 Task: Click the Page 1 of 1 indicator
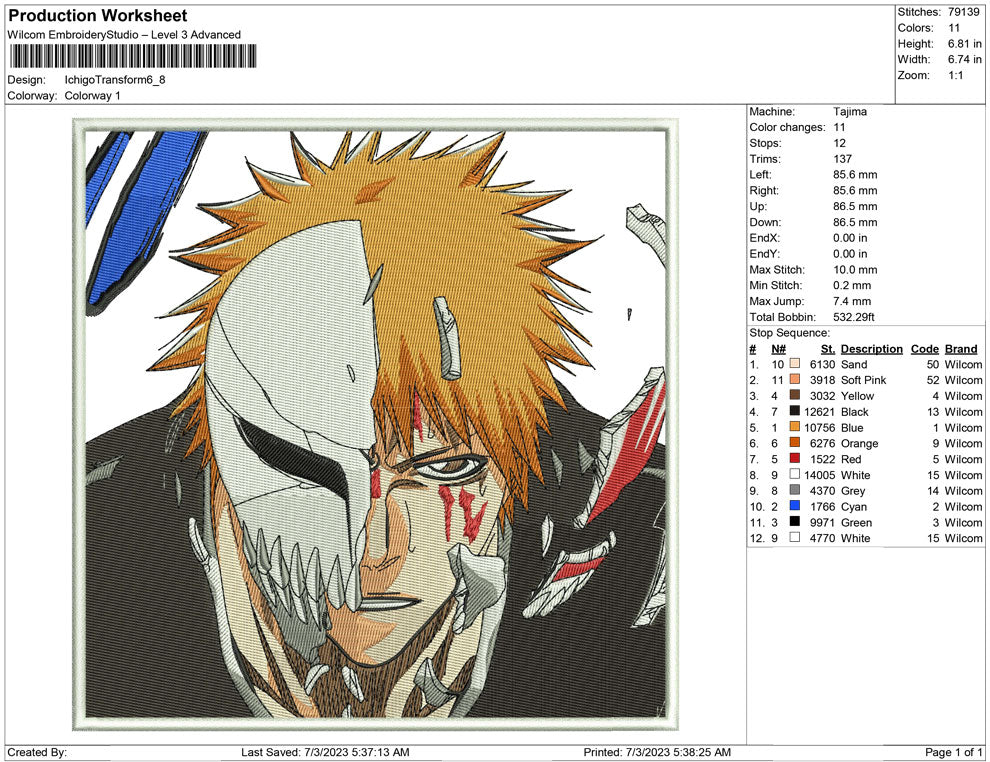(x=954, y=752)
